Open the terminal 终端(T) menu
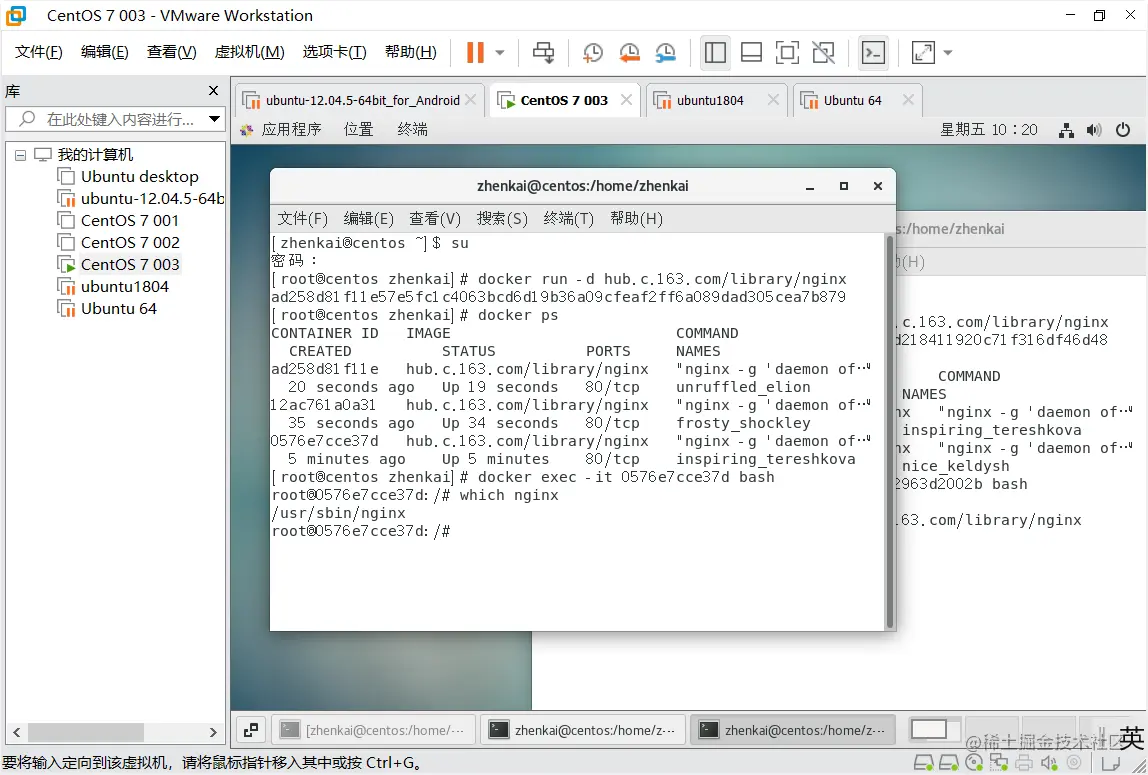1148x775 pixels. point(569,219)
